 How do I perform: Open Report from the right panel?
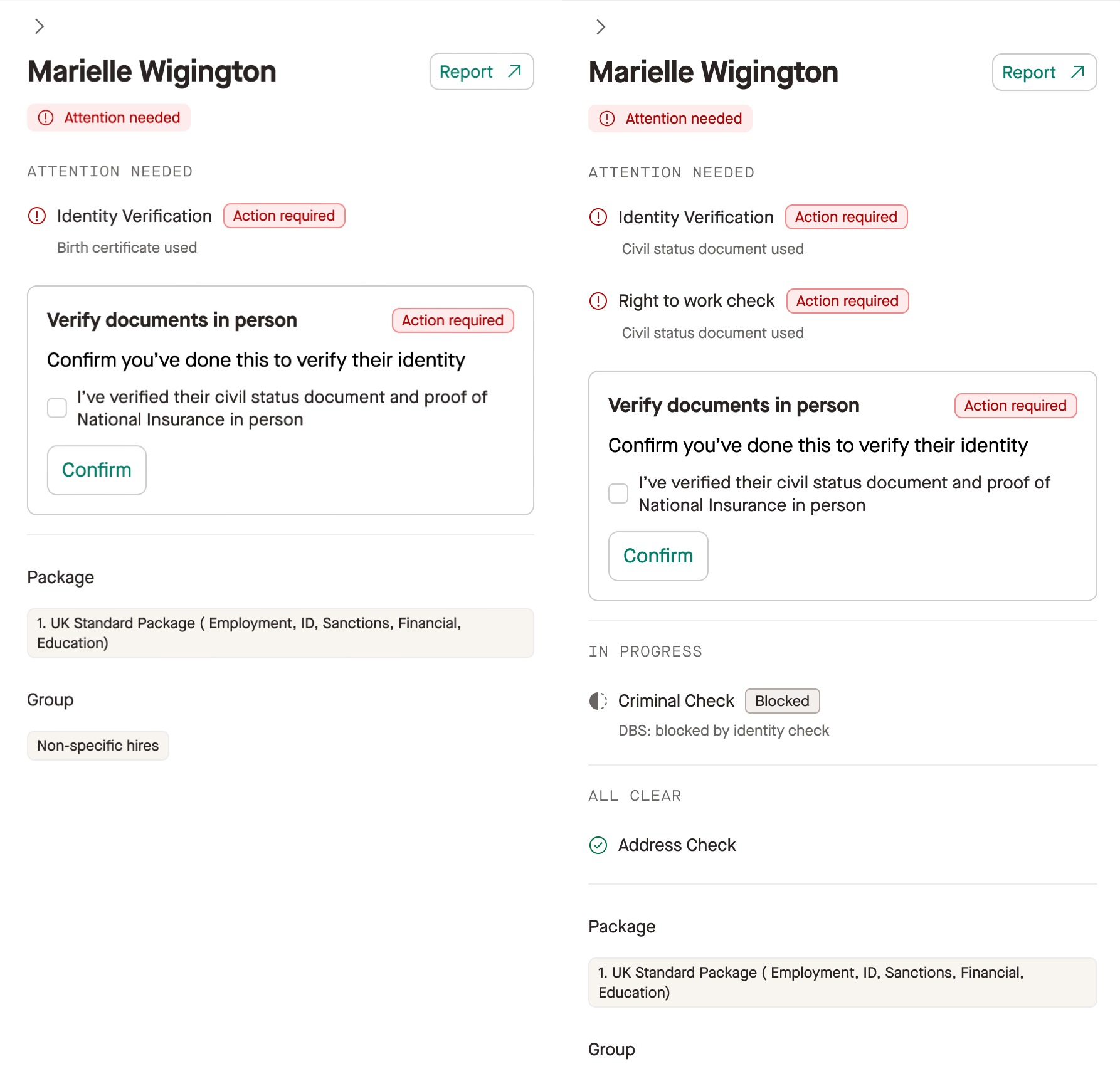(x=1043, y=73)
